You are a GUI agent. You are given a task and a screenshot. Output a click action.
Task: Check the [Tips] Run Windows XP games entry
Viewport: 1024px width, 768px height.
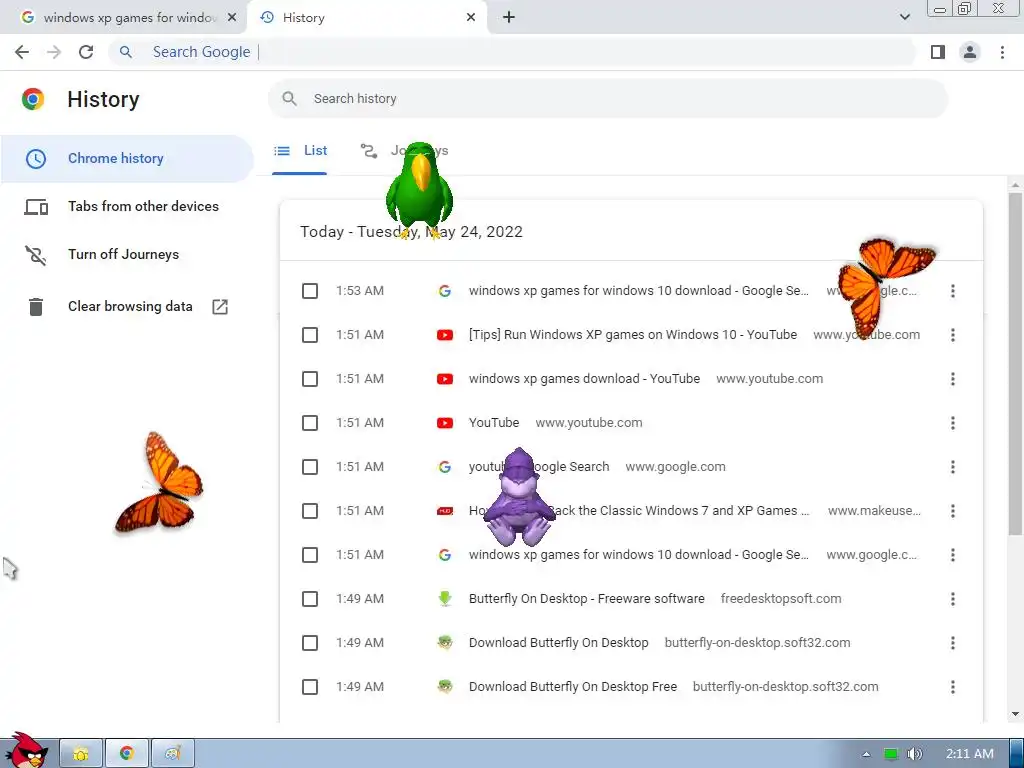tap(310, 335)
